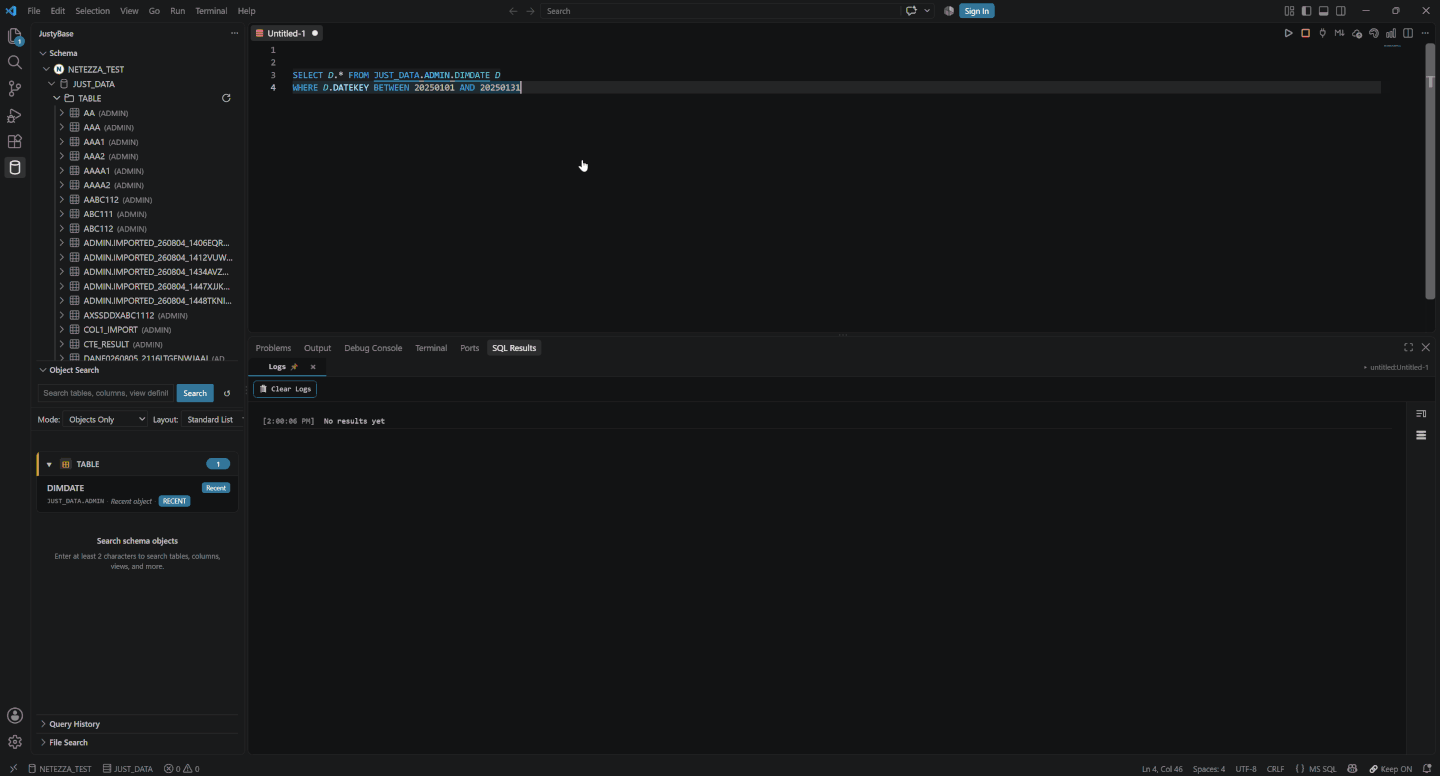This screenshot has height=776, width=1440.
Task: Expand the AA (ADMIN) table
Action: pyautogui.click(x=61, y=113)
